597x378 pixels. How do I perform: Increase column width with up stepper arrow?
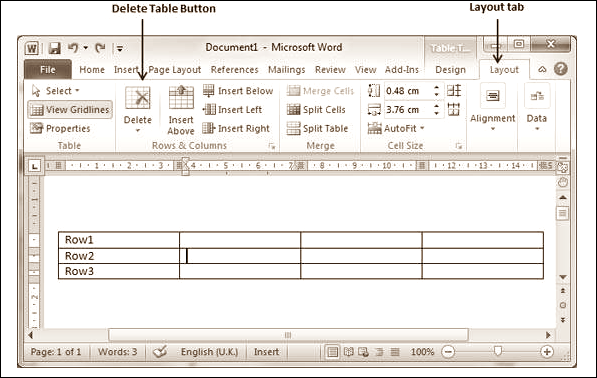click(437, 106)
